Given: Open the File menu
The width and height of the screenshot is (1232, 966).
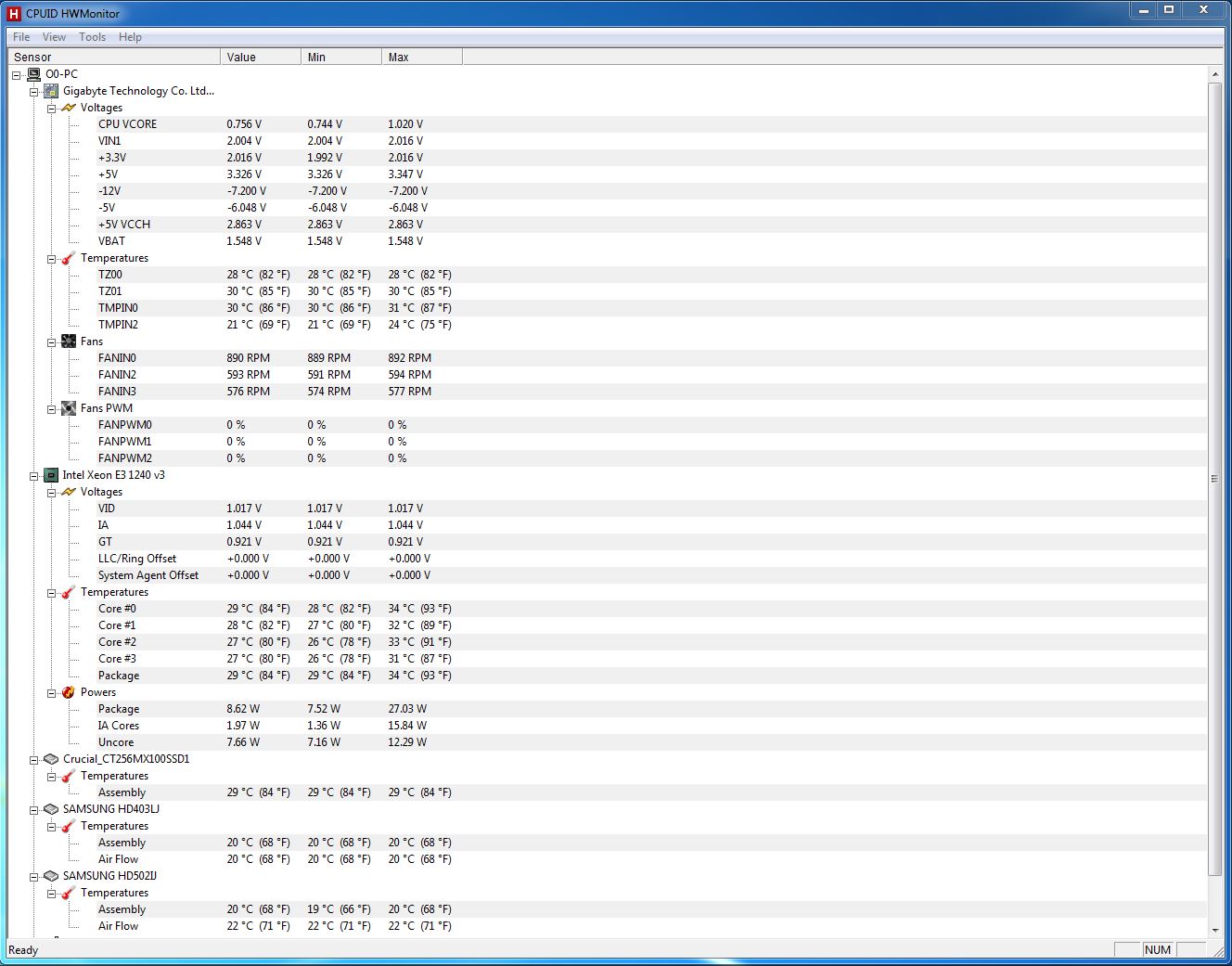Looking at the screenshot, I should [21, 37].
